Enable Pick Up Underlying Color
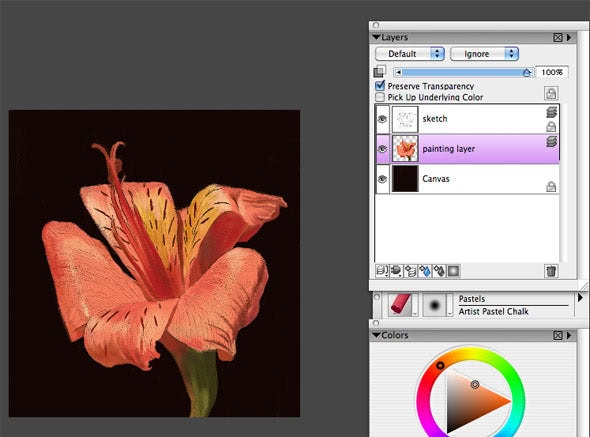 click(380, 97)
